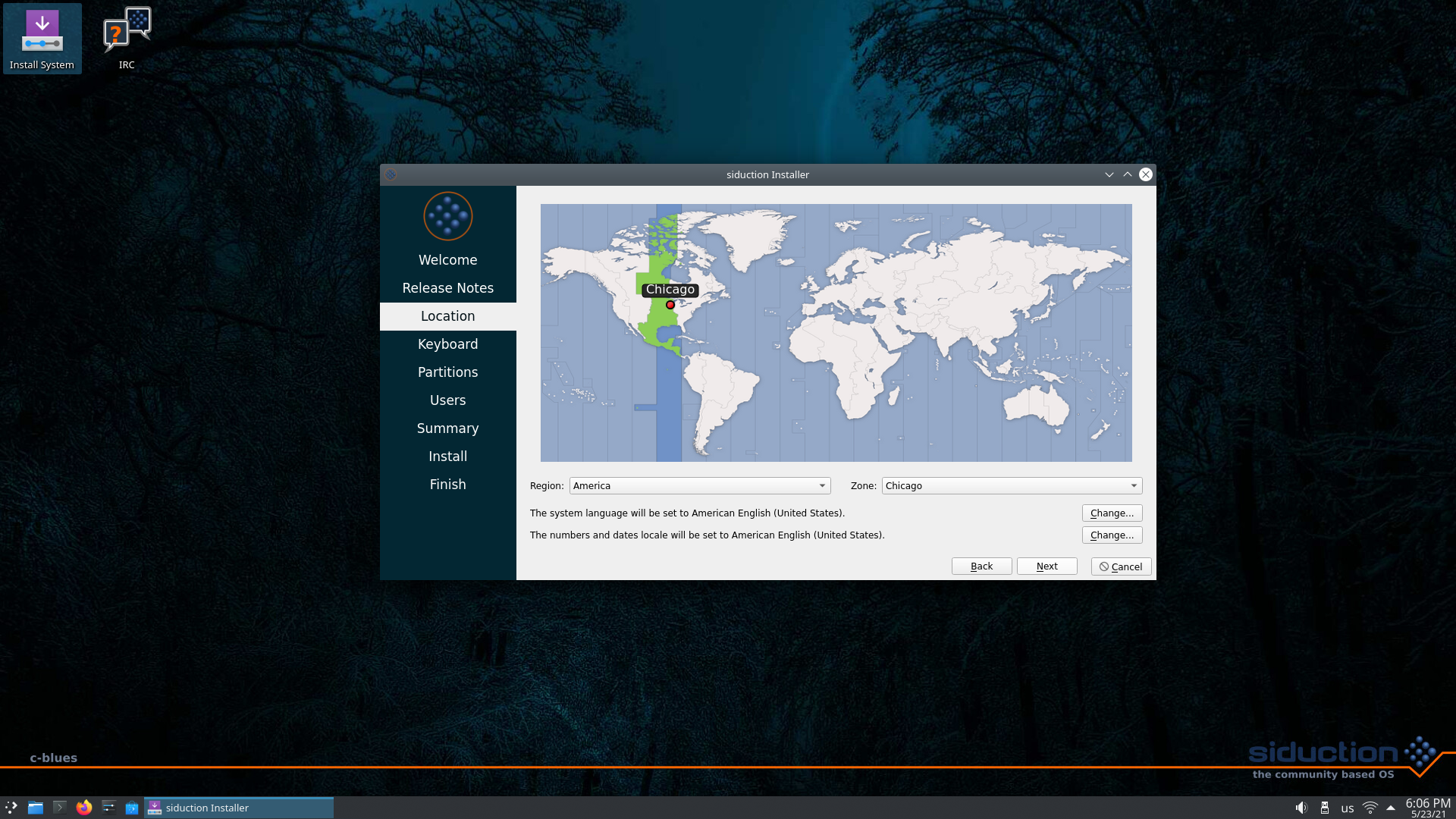Change the numbers and dates locale

[1112, 535]
